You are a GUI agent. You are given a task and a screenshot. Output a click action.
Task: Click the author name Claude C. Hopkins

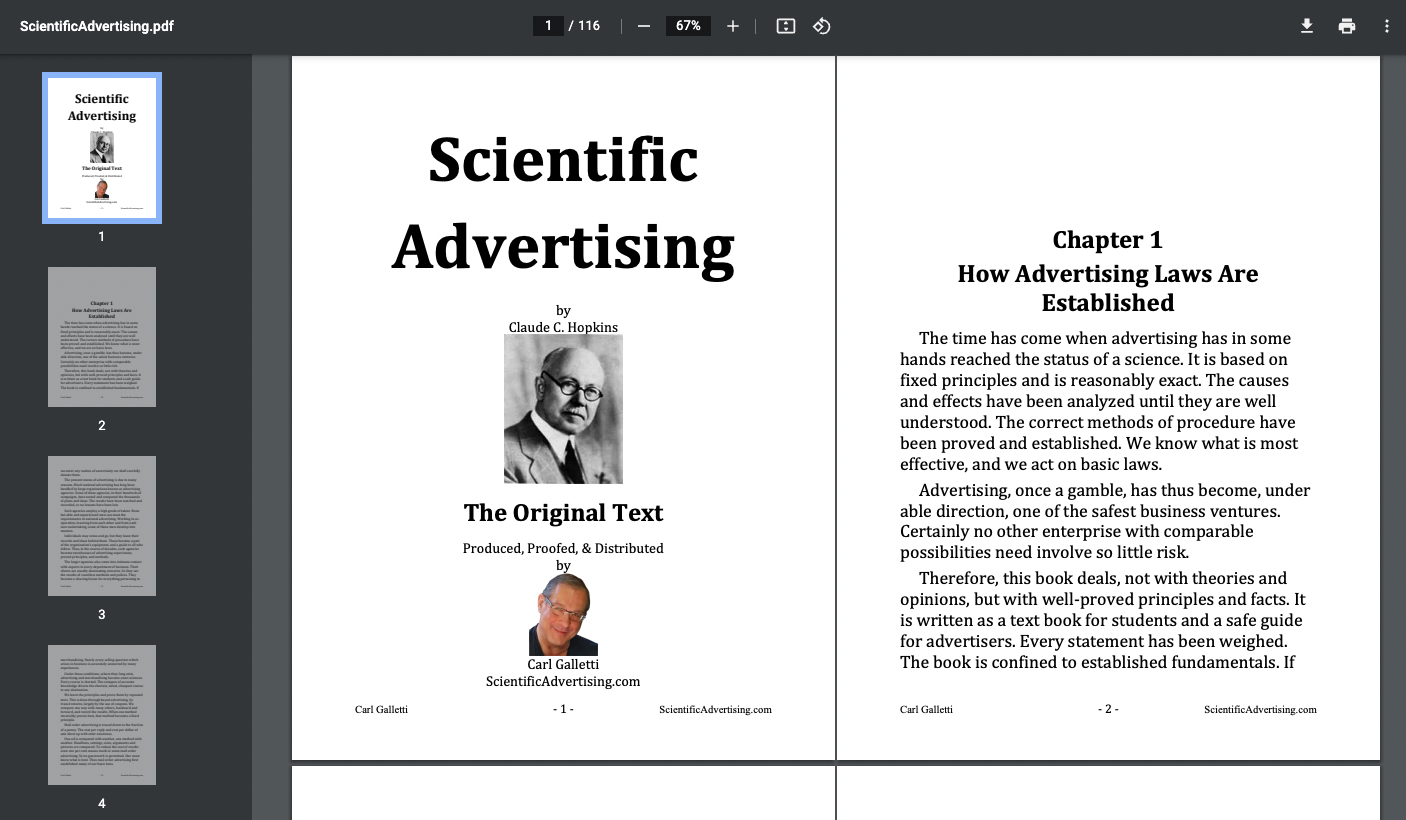pyautogui.click(x=563, y=327)
